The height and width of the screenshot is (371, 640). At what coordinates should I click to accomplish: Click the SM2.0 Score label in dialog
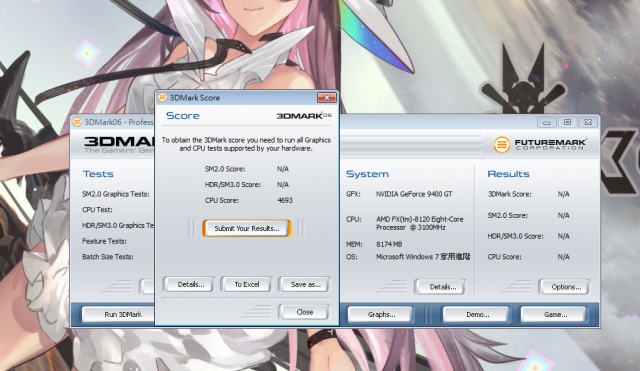pos(225,169)
